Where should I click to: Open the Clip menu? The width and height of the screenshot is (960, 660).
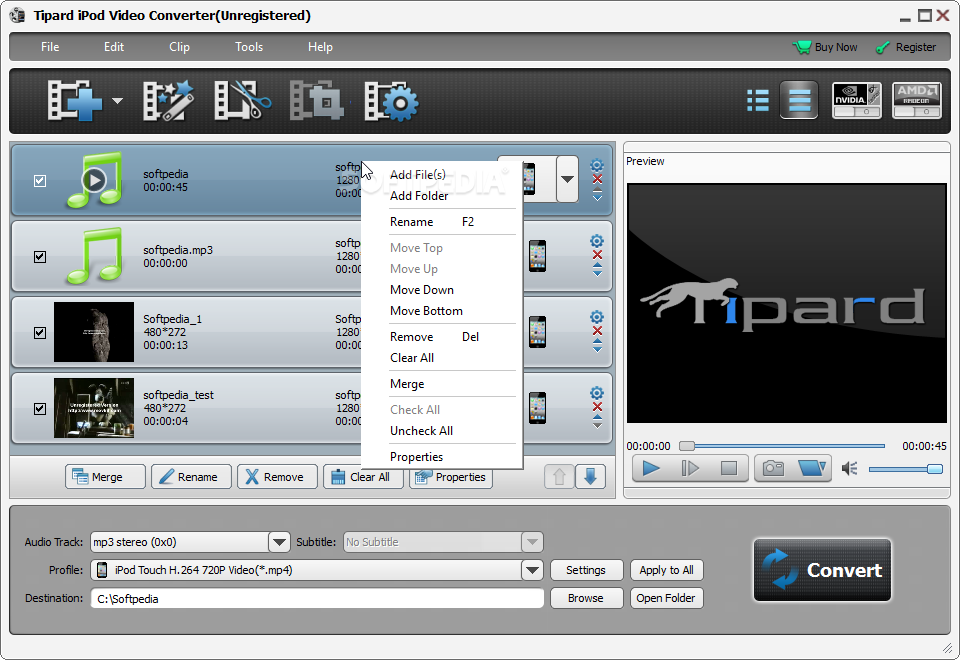(179, 47)
